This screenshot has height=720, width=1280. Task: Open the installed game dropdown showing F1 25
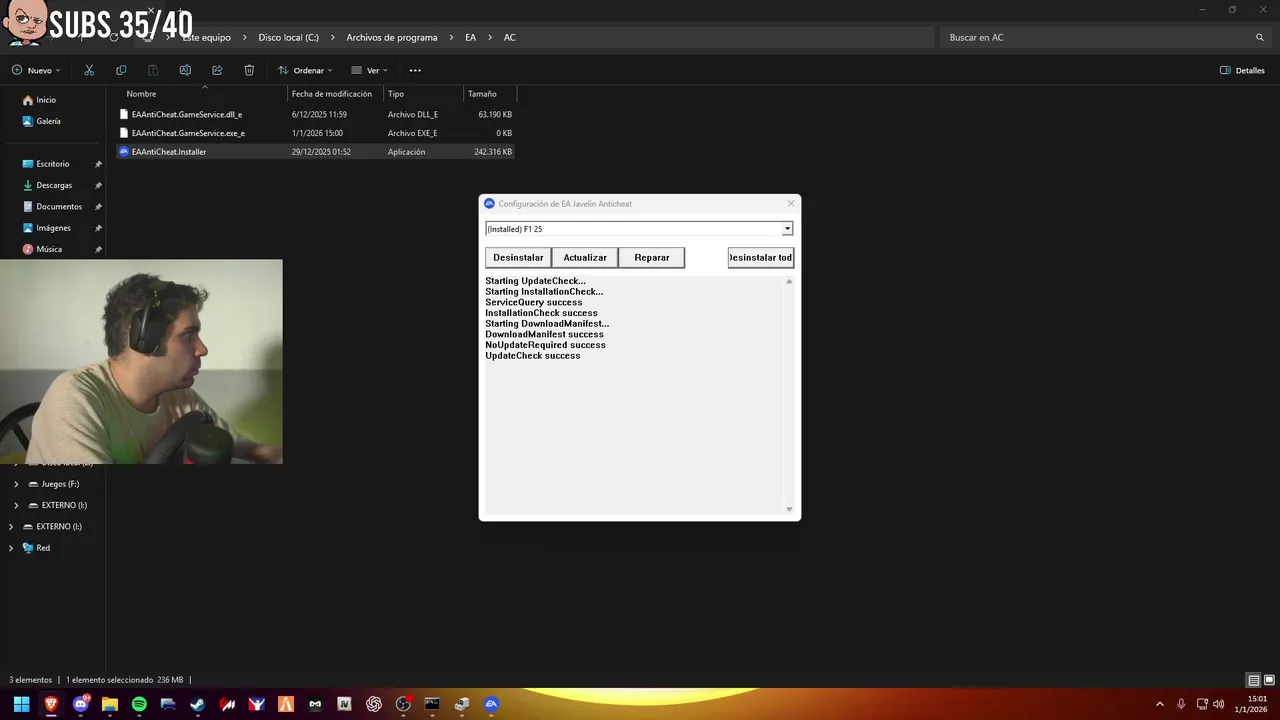(639, 229)
